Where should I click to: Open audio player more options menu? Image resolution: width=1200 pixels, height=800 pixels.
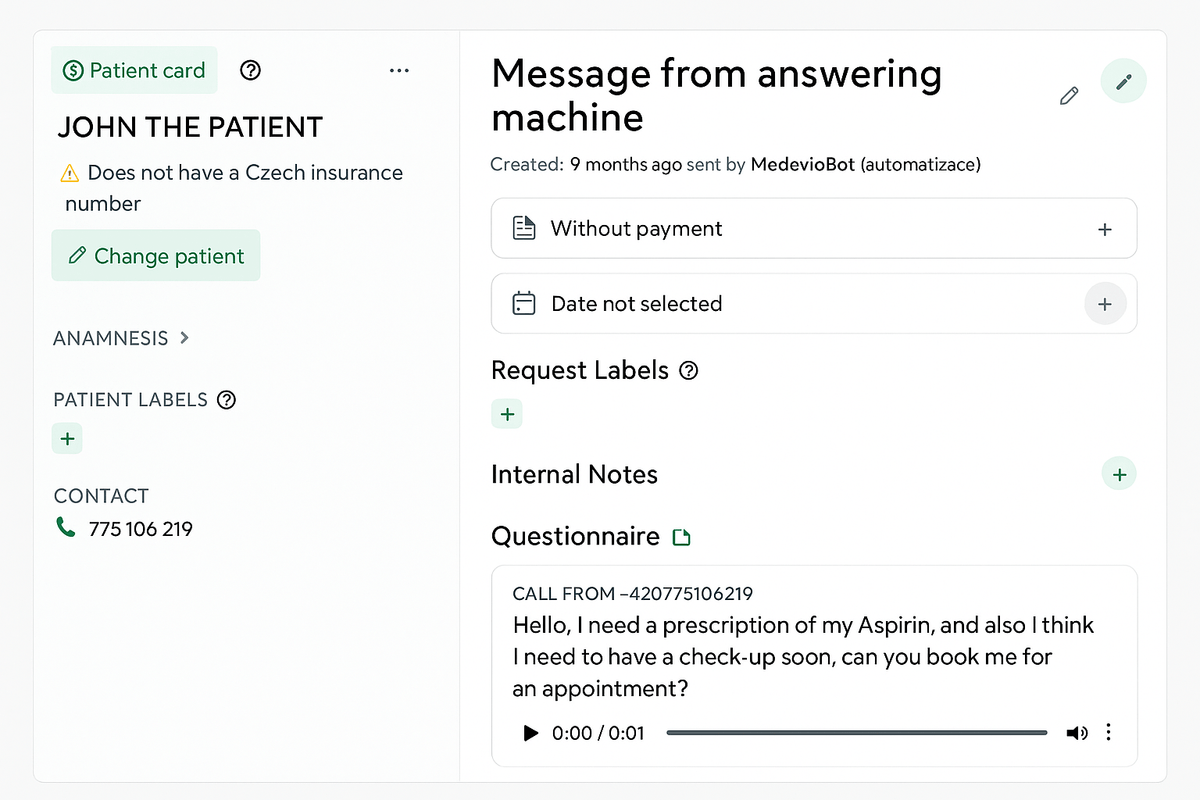(1108, 733)
